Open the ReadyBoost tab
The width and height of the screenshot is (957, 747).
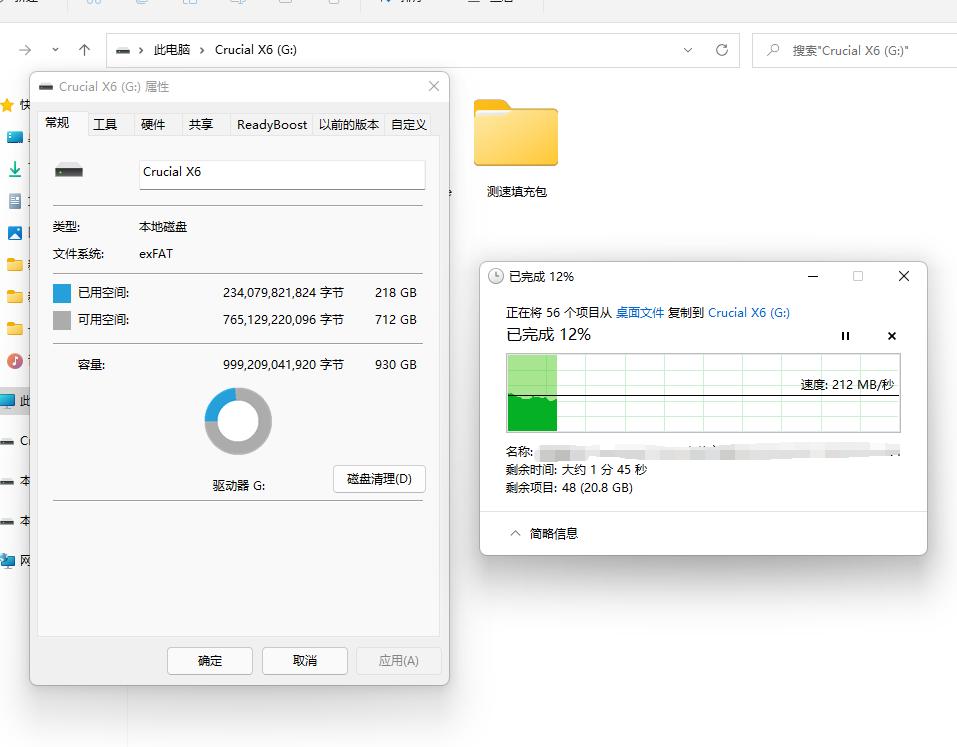(272, 124)
